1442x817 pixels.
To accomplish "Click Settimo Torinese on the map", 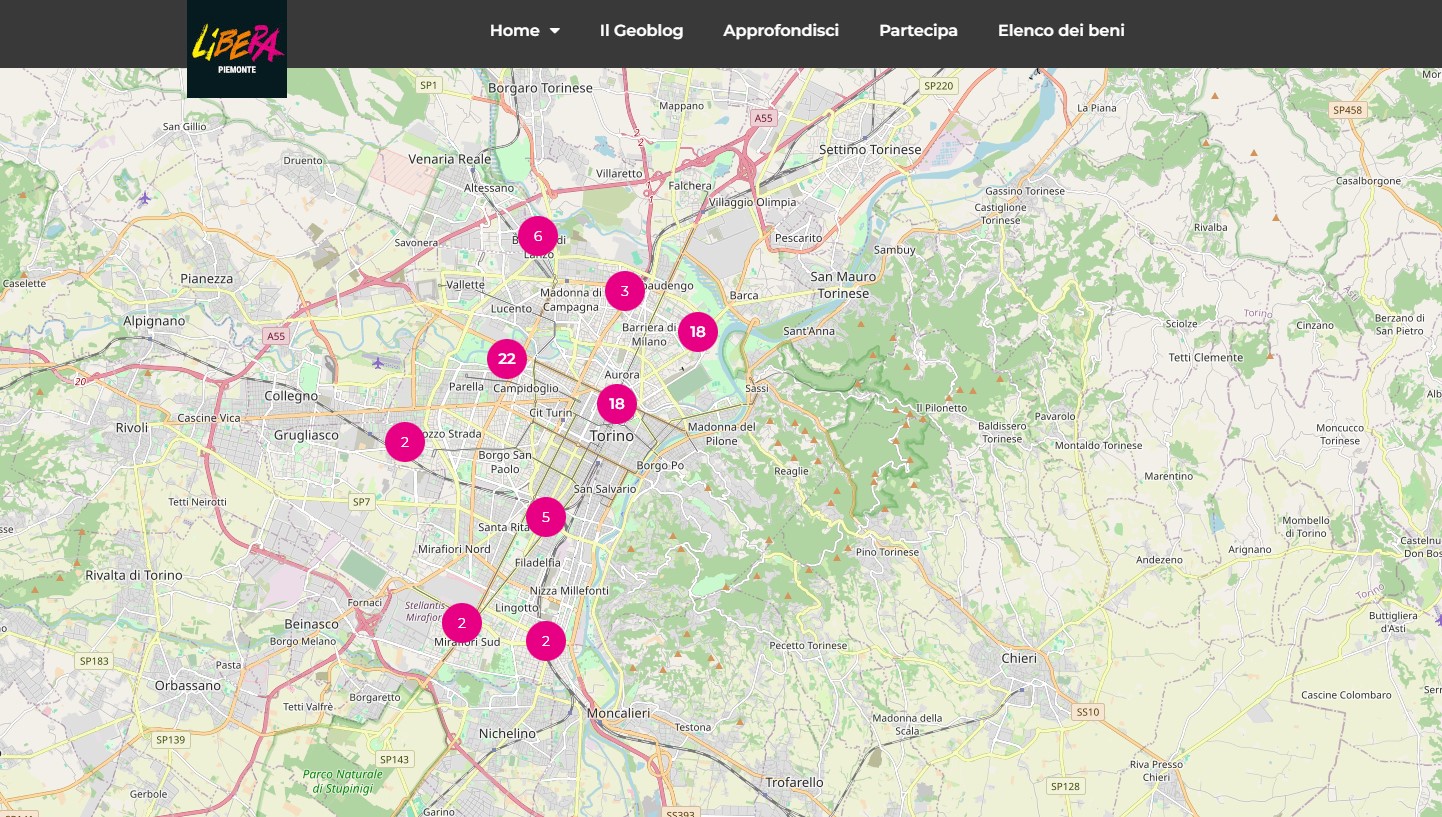I will tap(870, 150).
